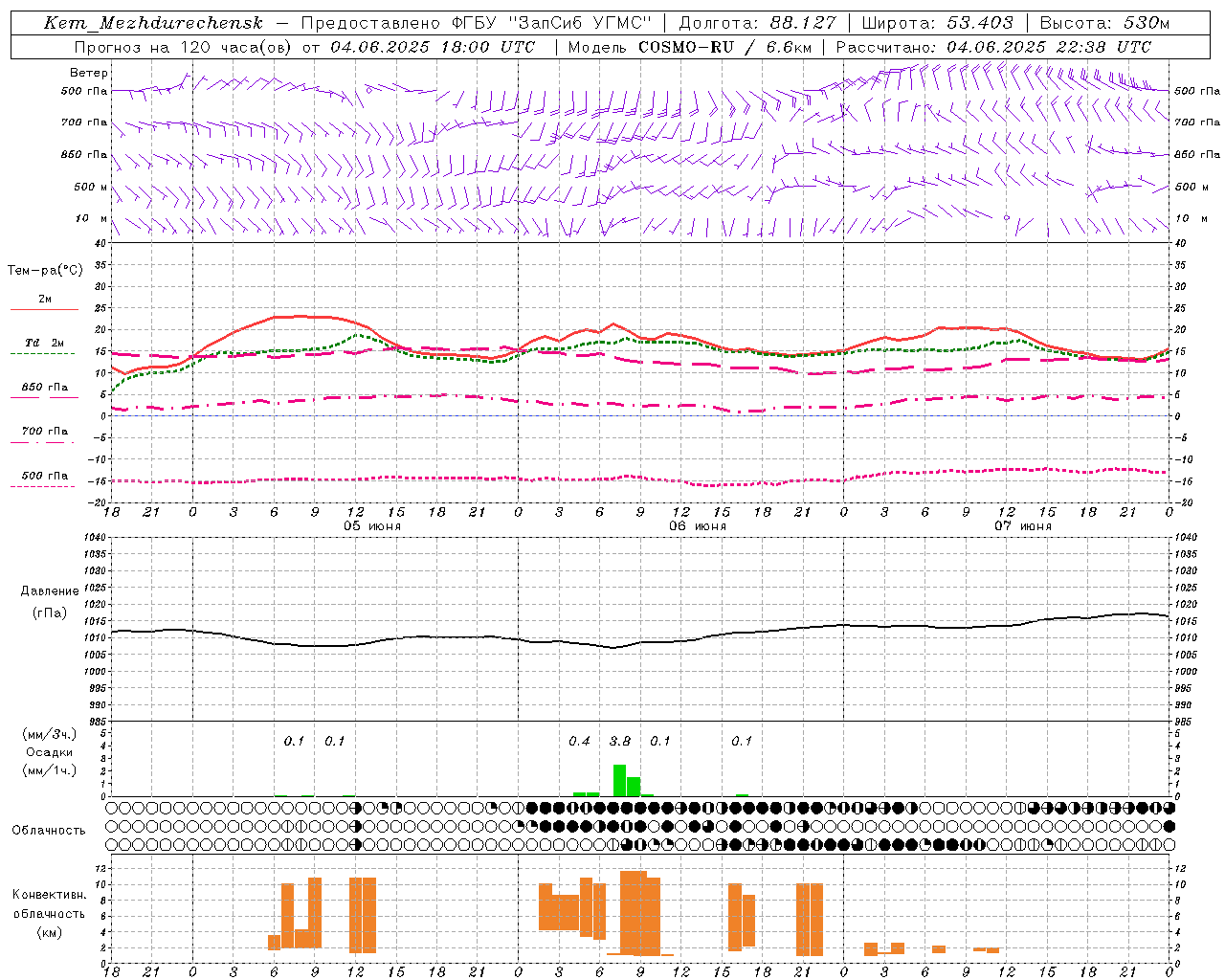
Task: Click the longitude value Долгота: 88.127
Action: click(757, 23)
